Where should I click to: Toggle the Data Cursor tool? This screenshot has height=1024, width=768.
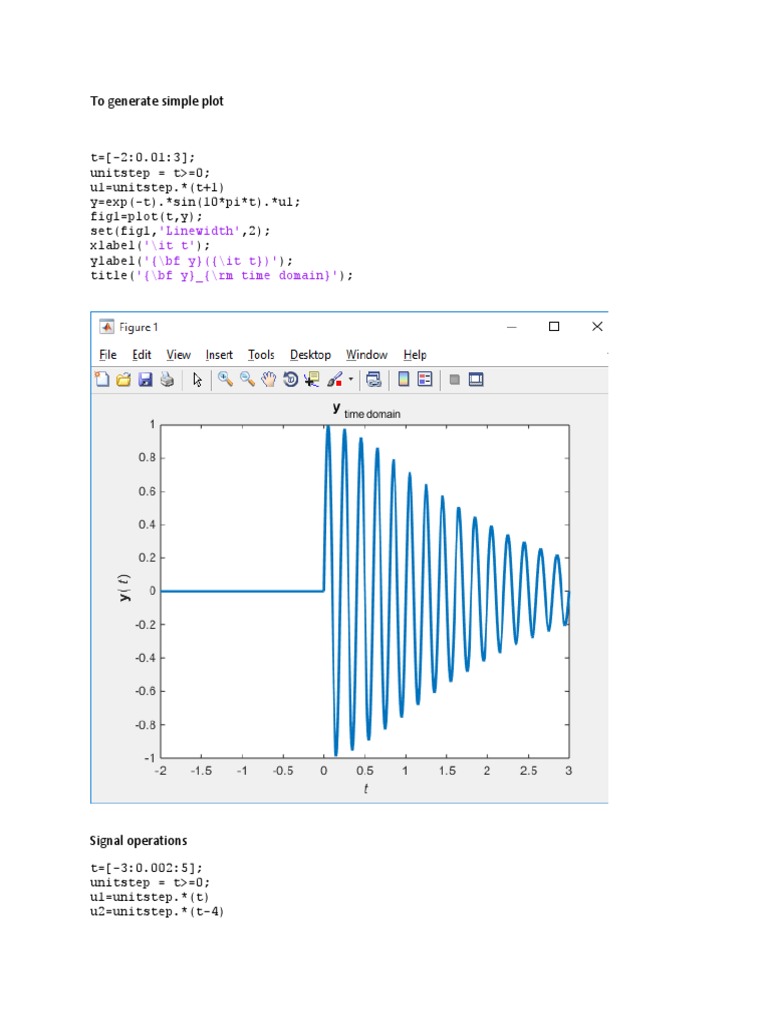point(312,379)
